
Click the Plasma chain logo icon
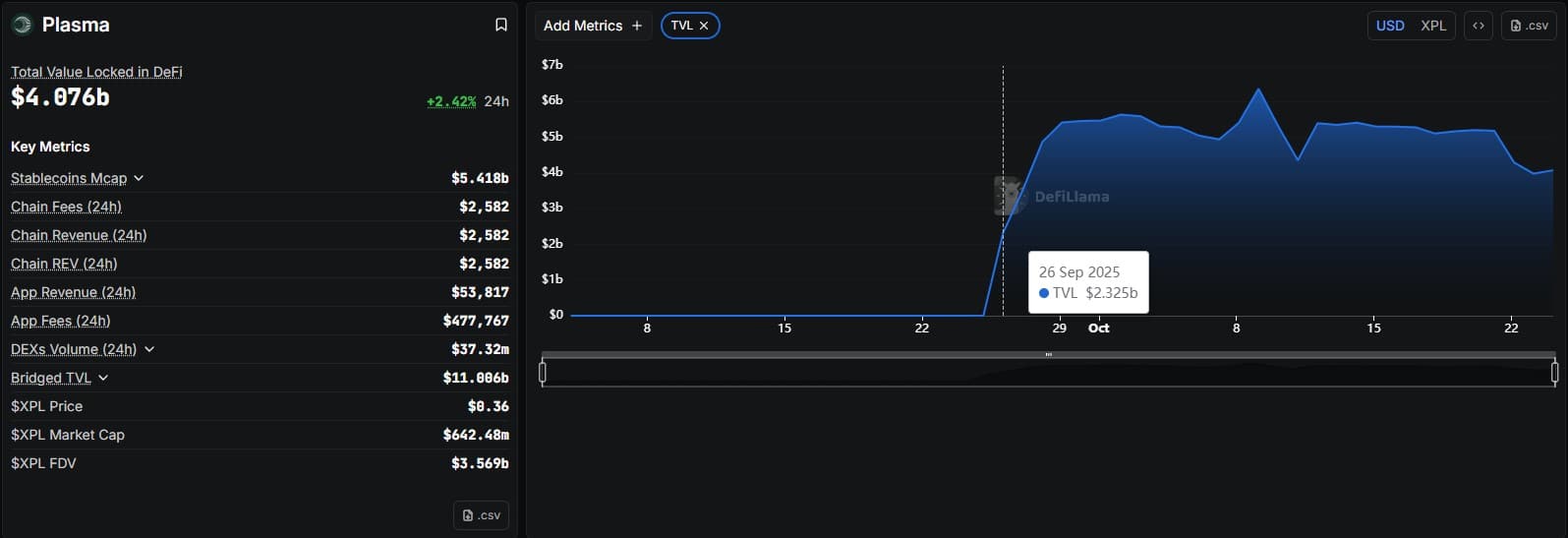coord(22,25)
